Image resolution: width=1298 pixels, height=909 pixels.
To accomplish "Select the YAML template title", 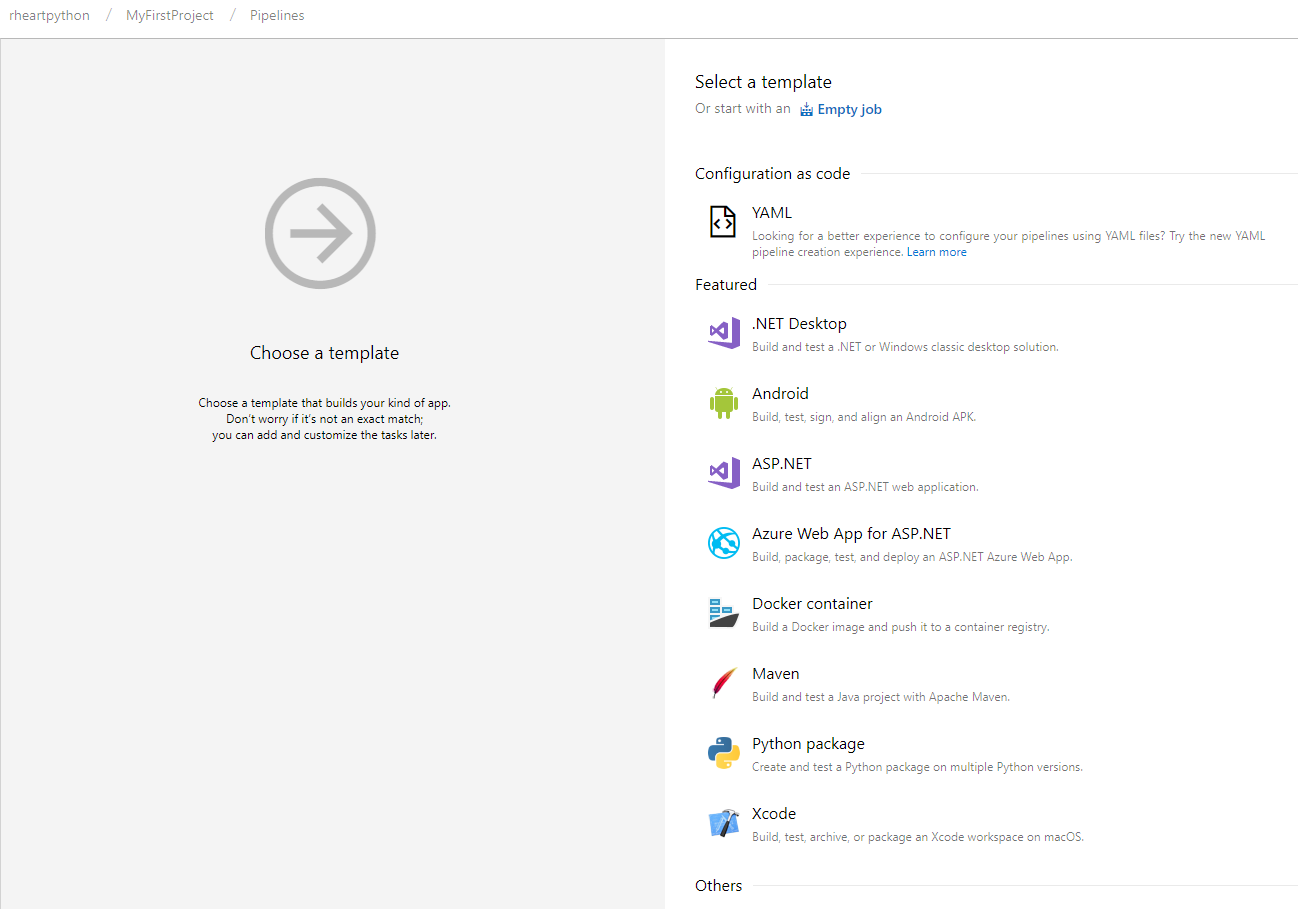I will (772, 213).
